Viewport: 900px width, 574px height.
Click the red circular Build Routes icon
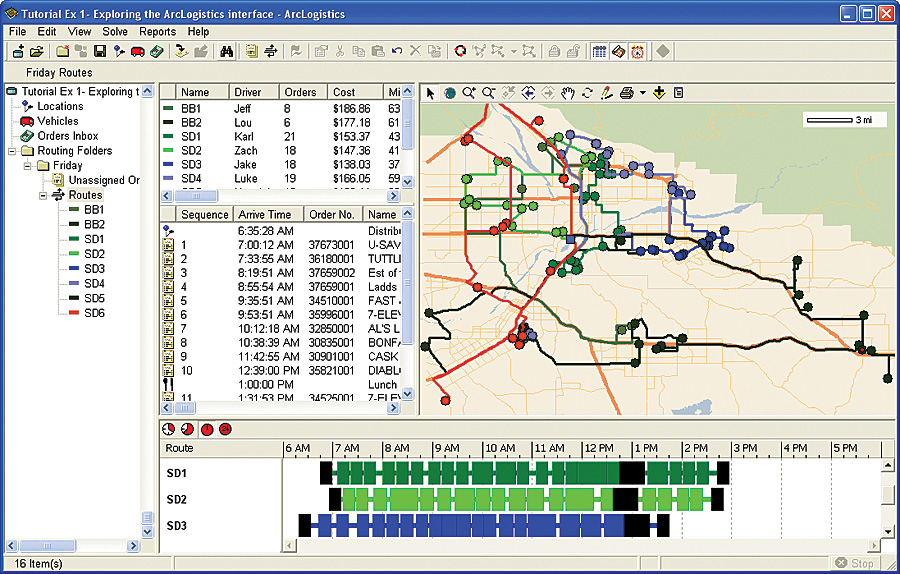tap(460, 52)
